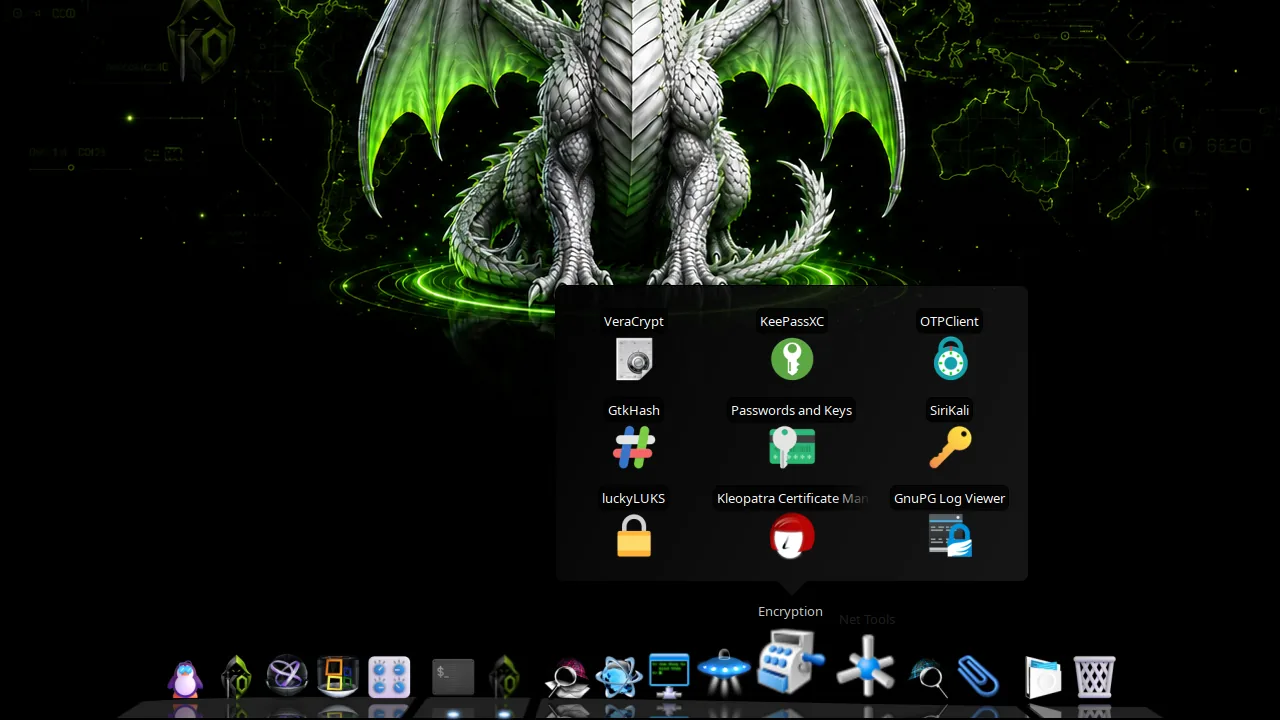
Task: Open the purple orbit sphere dock icon
Action: (x=287, y=676)
